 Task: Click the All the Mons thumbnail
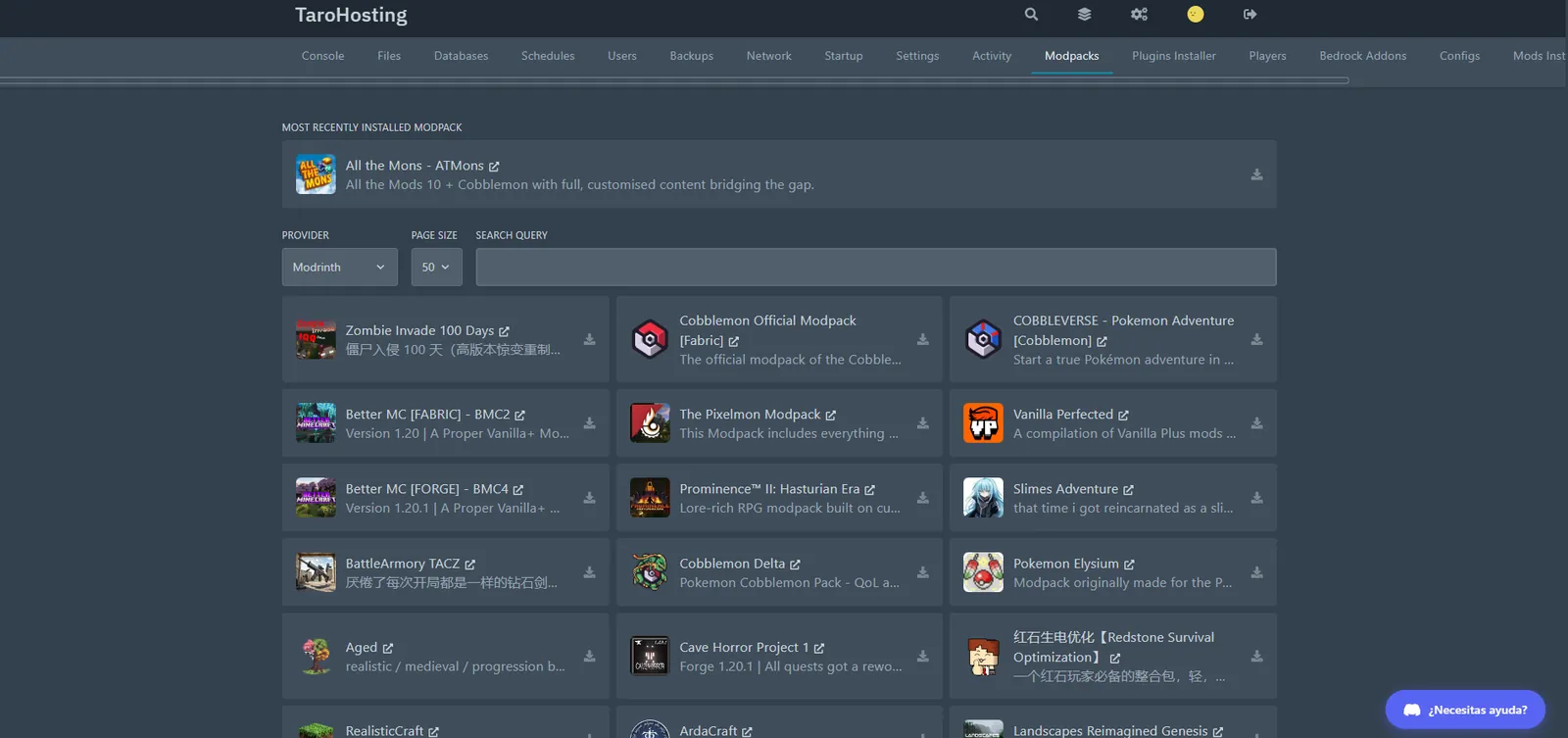pos(316,174)
